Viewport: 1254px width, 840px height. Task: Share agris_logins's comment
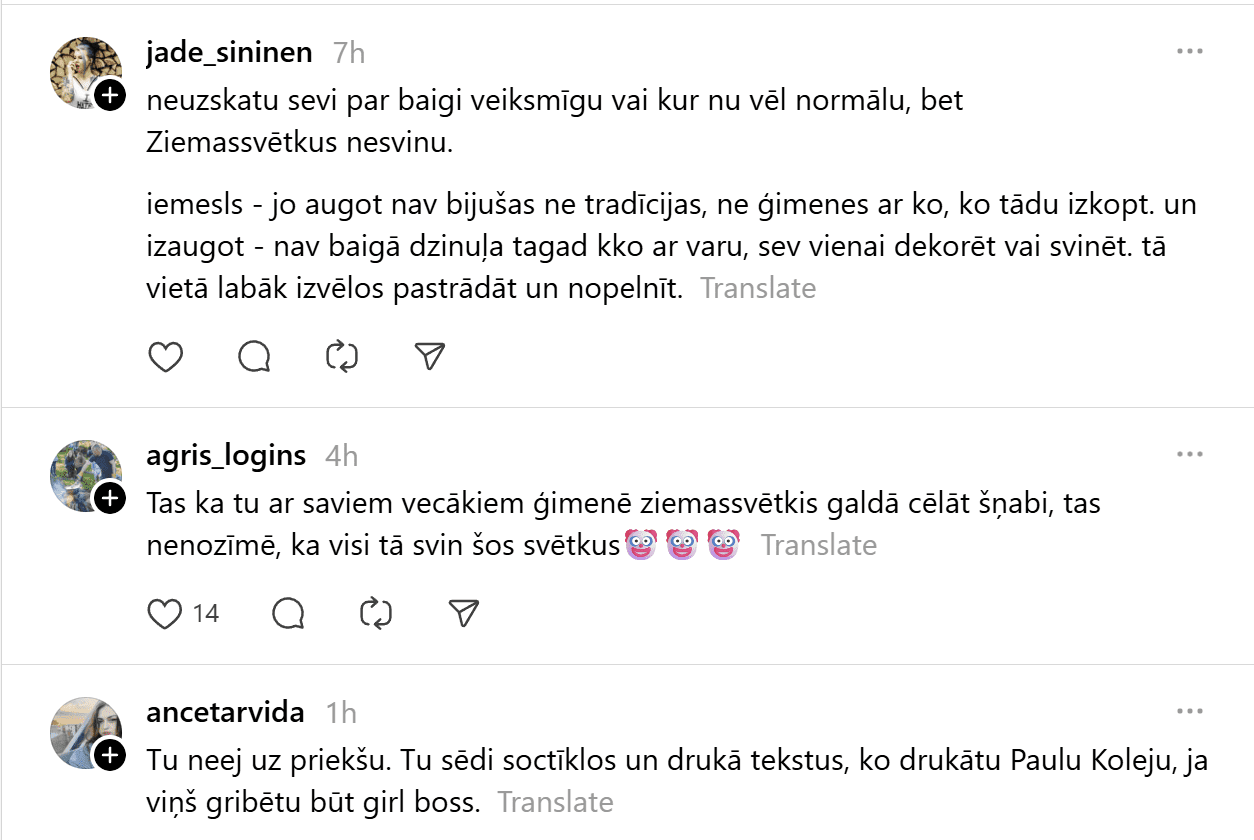463,614
